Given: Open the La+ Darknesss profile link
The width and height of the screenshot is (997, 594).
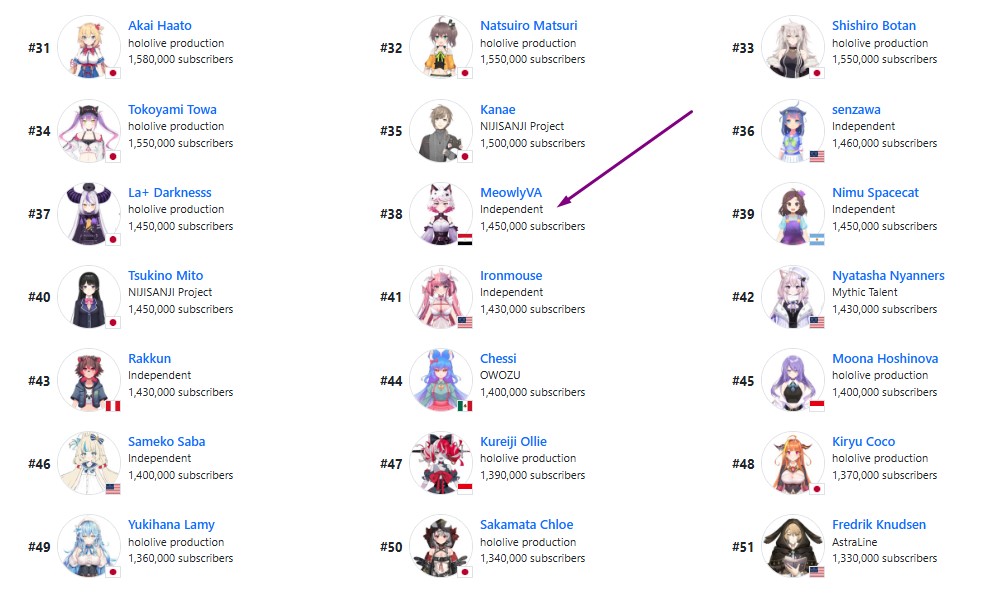Looking at the screenshot, I should [169, 192].
